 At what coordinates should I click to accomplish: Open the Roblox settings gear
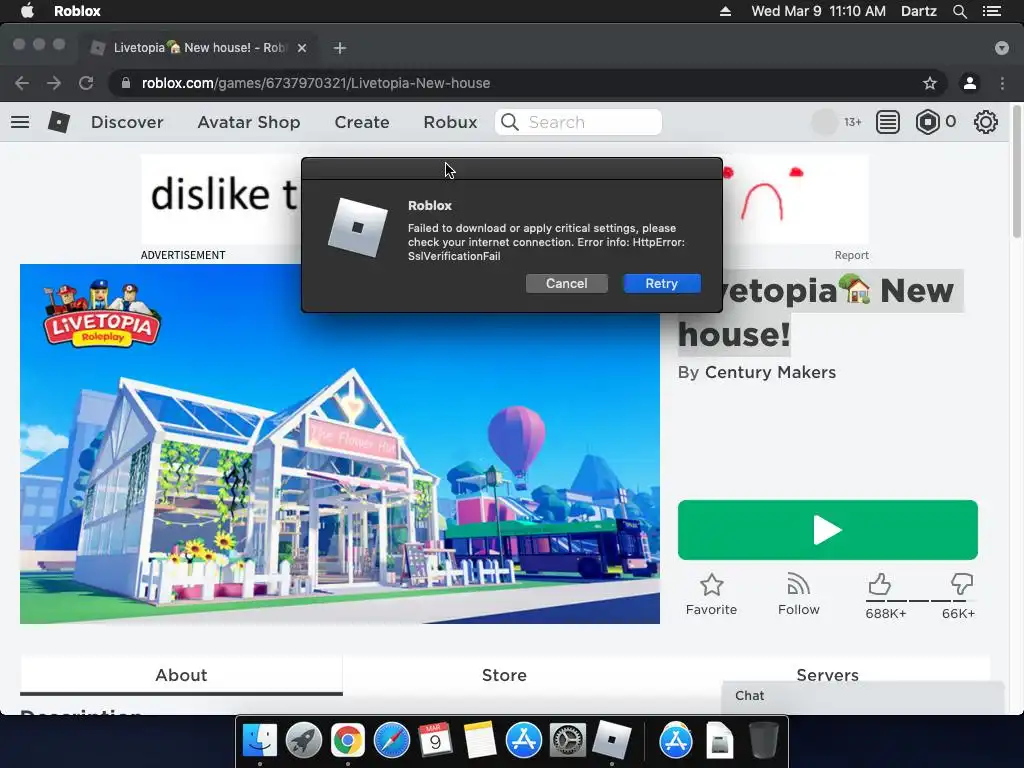tap(985, 122)
